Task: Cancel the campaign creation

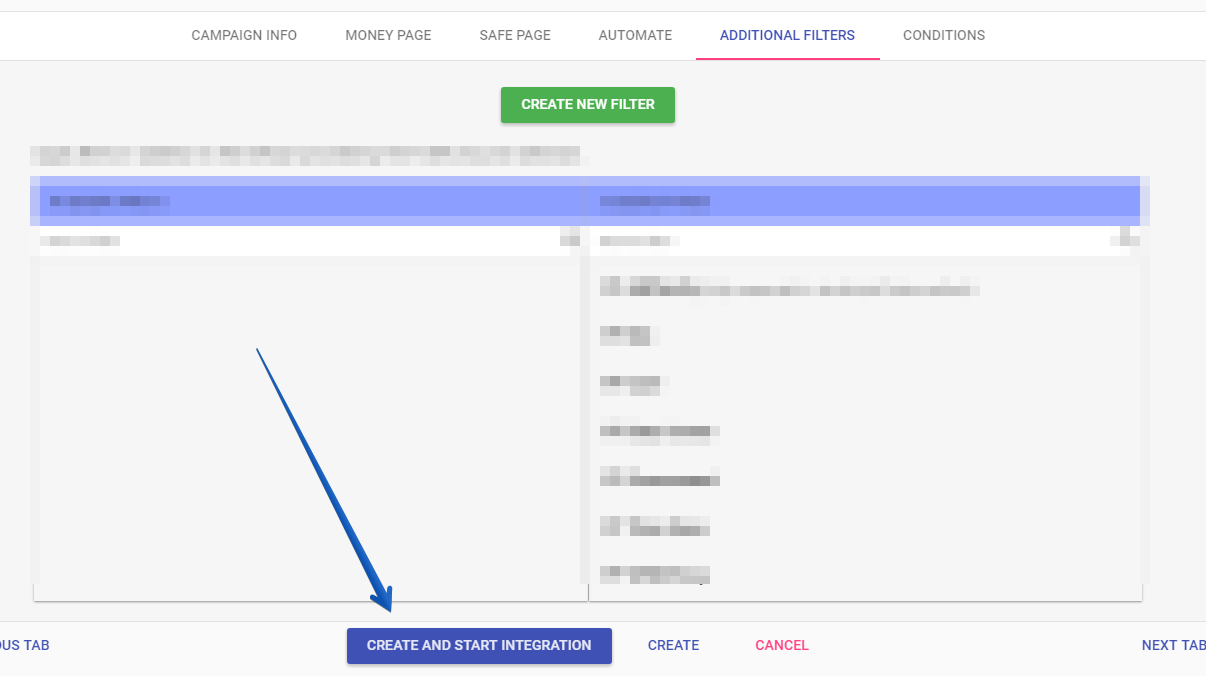Action: pos(781,645)
